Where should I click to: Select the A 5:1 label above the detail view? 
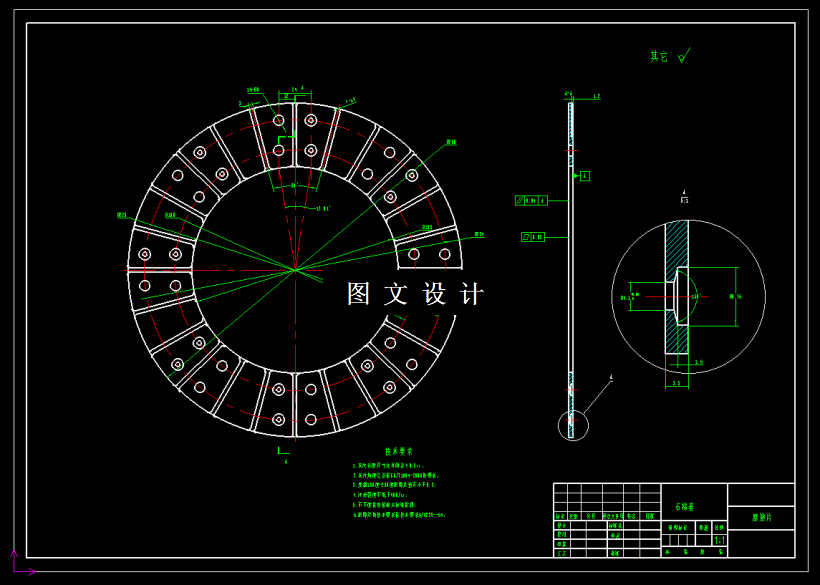(x=685, y=197)
